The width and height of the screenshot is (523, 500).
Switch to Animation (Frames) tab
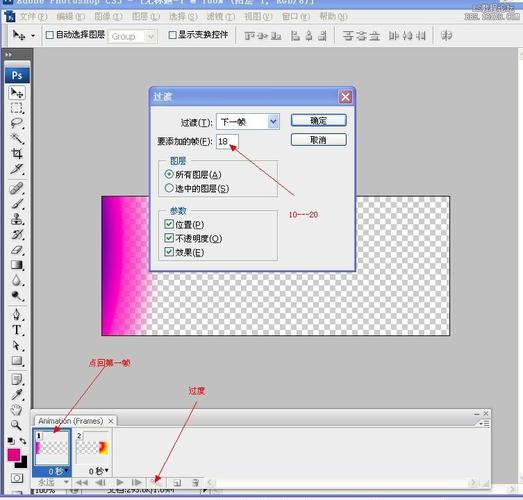click(71, 421)
